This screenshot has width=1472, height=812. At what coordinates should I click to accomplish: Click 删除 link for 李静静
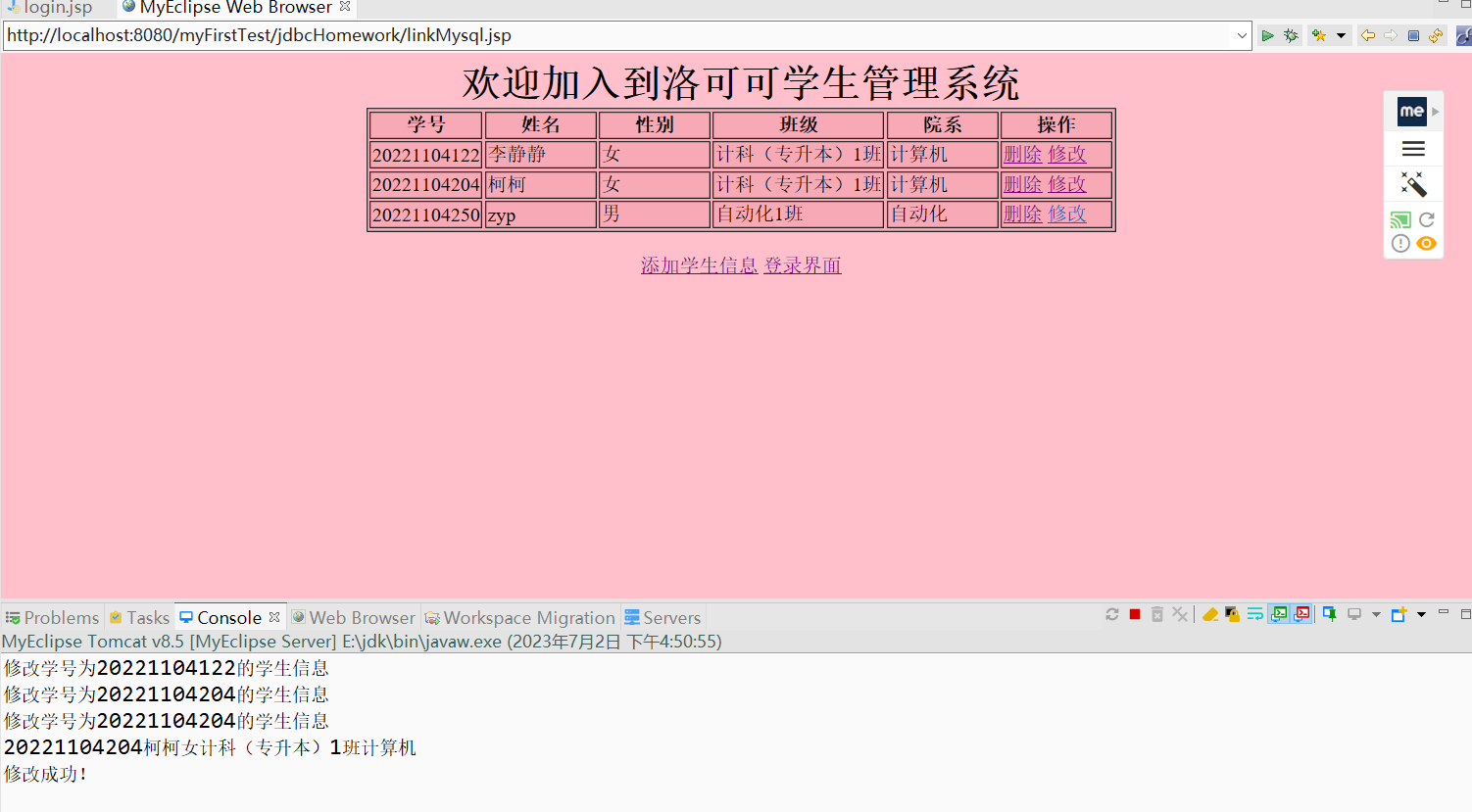point(1022,155)
